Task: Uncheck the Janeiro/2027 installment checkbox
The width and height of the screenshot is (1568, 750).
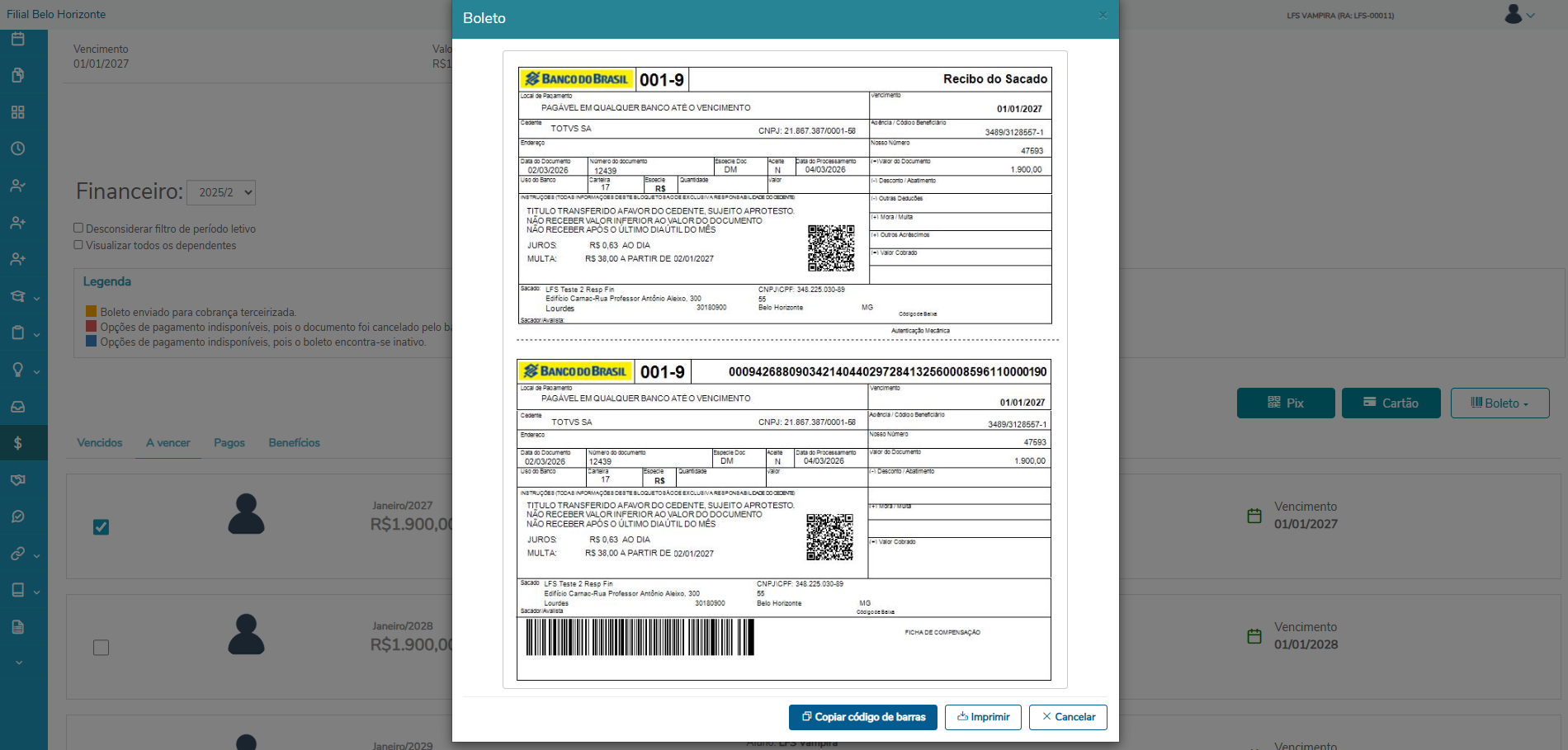Action: click(101, 526)
